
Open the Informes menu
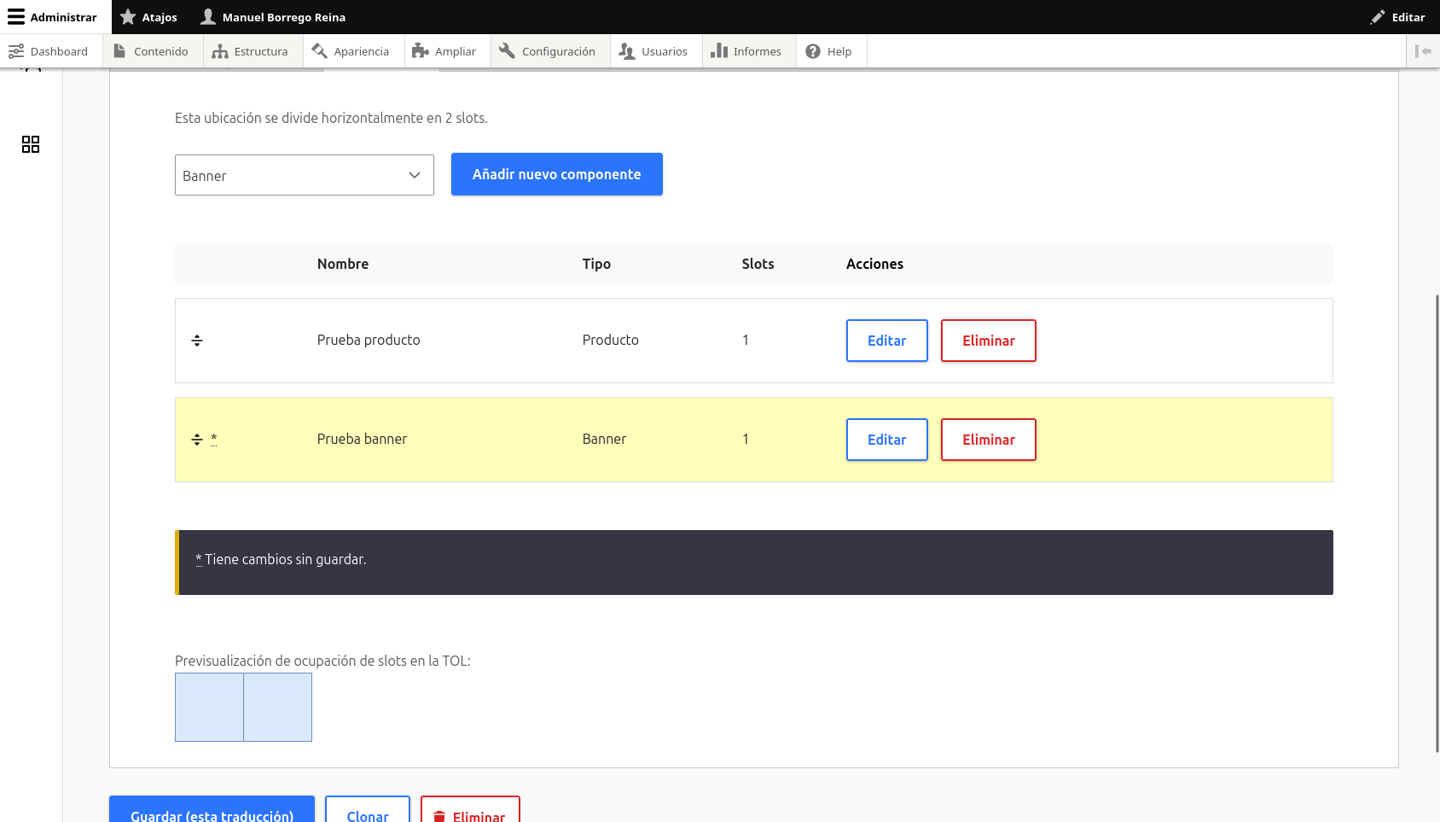point(746,51)
